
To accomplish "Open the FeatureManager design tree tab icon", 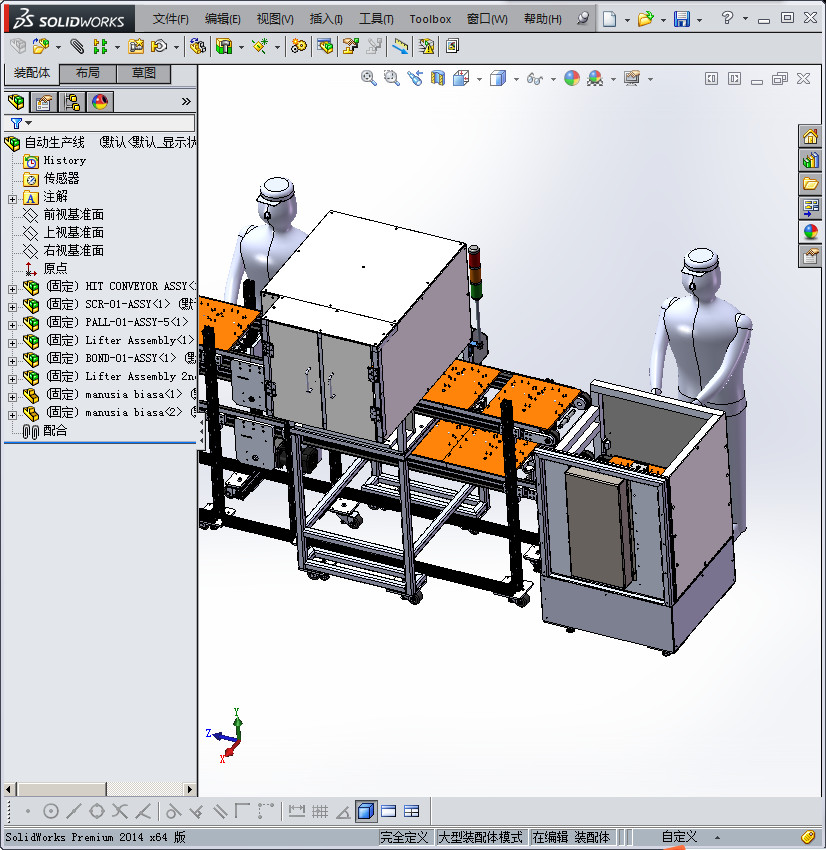I will point(15,101).
